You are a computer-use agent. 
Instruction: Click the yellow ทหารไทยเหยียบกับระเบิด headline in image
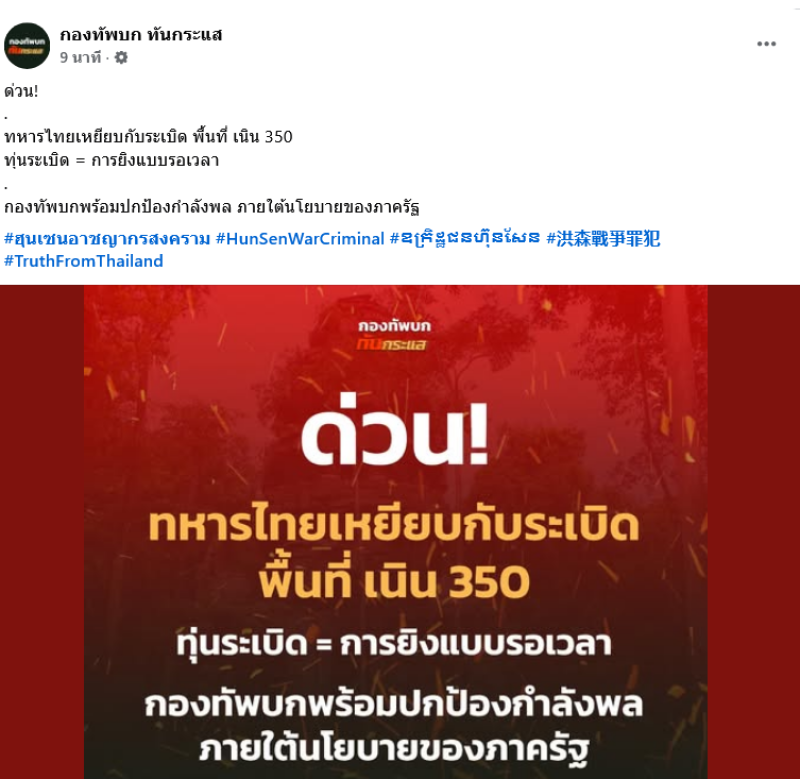click(393, 525)
